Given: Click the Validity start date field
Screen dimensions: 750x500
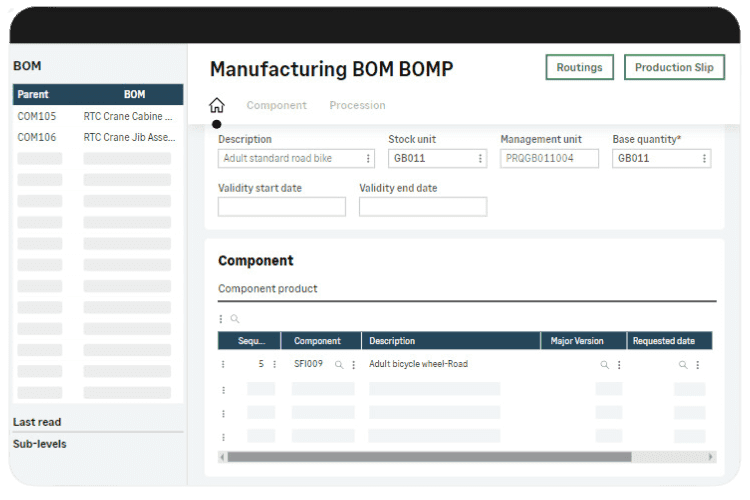Looking at the screenshot, I should tap(281, 207).
